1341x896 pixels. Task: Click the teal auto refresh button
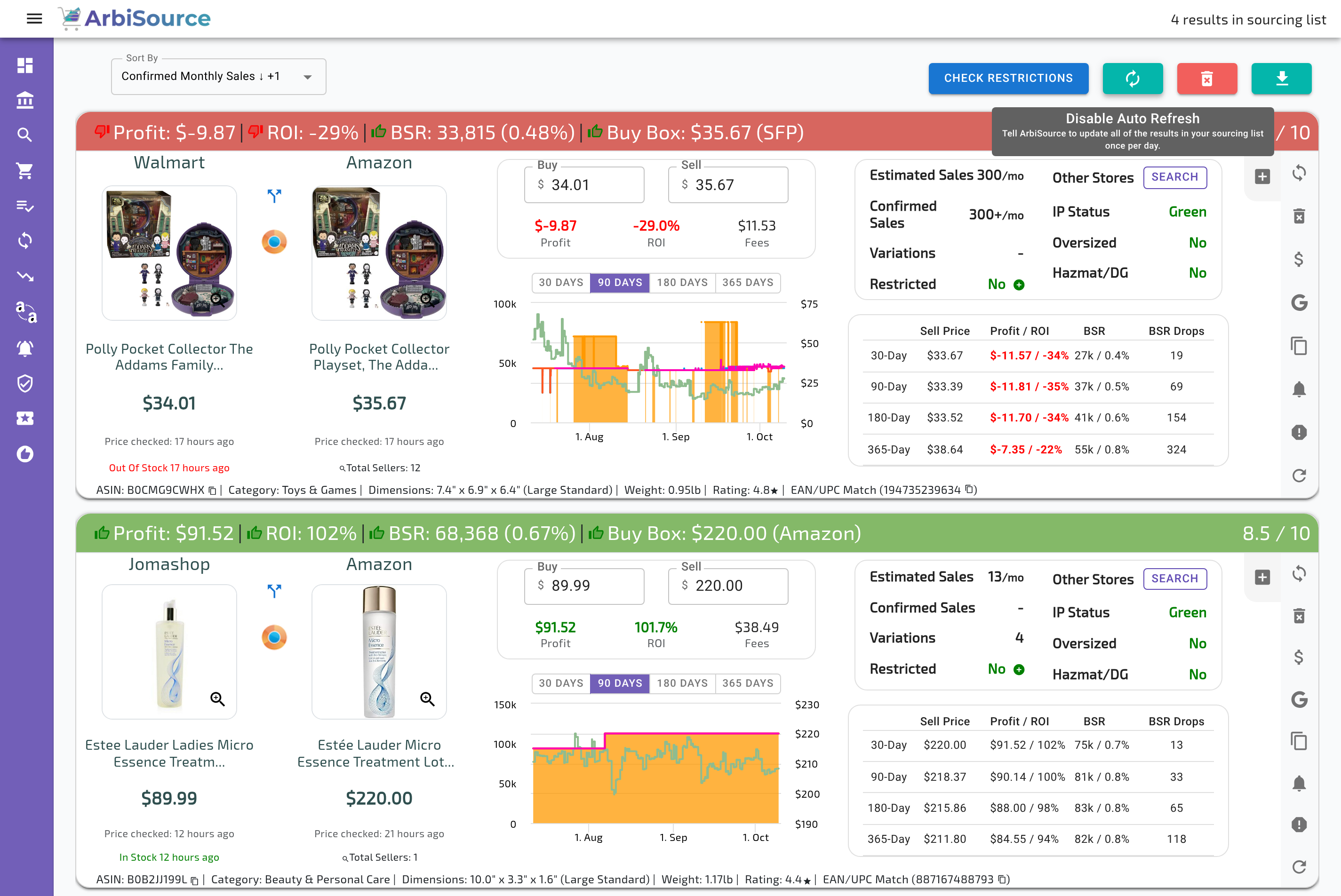coord(1133,78)
